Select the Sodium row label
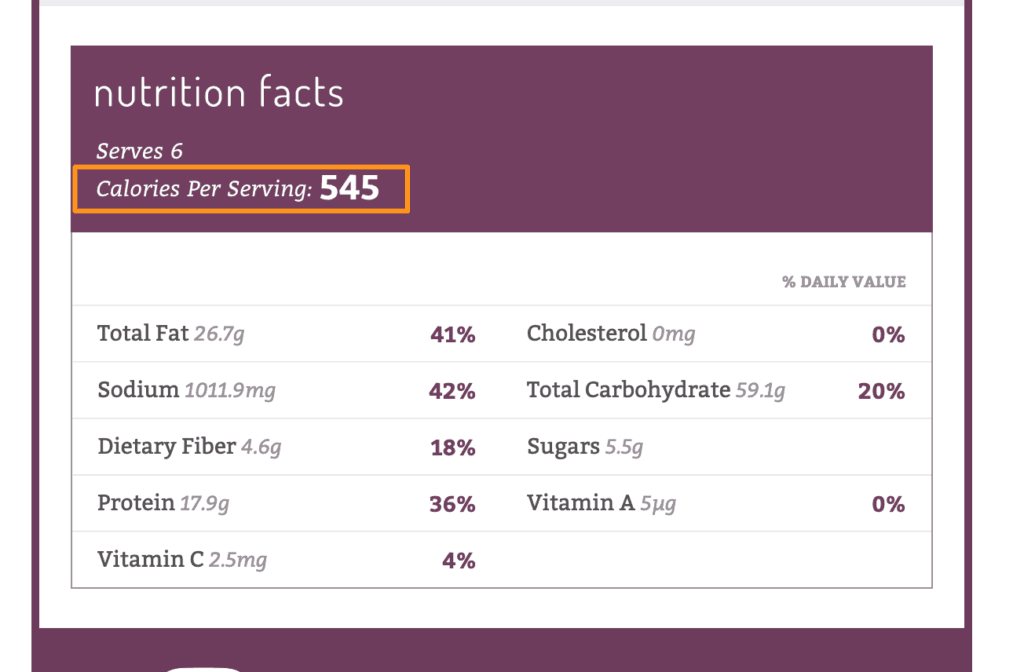The width and height of the screenshot is (1024, 672). pyautogui.click(x=138, y=390)
